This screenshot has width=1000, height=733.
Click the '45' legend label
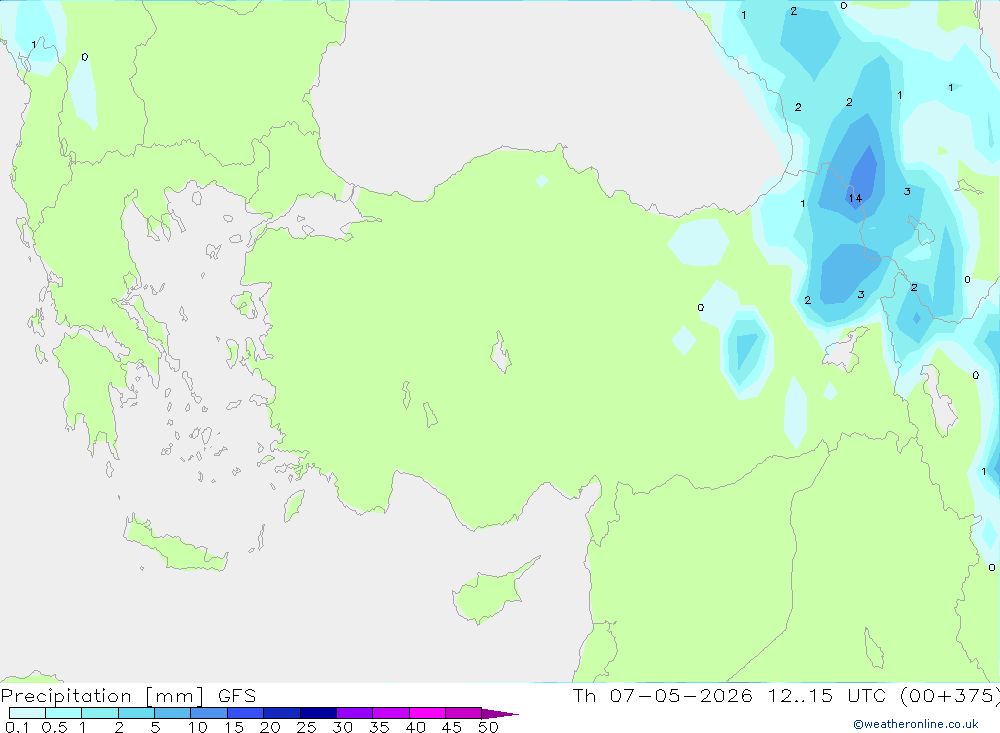452,727
